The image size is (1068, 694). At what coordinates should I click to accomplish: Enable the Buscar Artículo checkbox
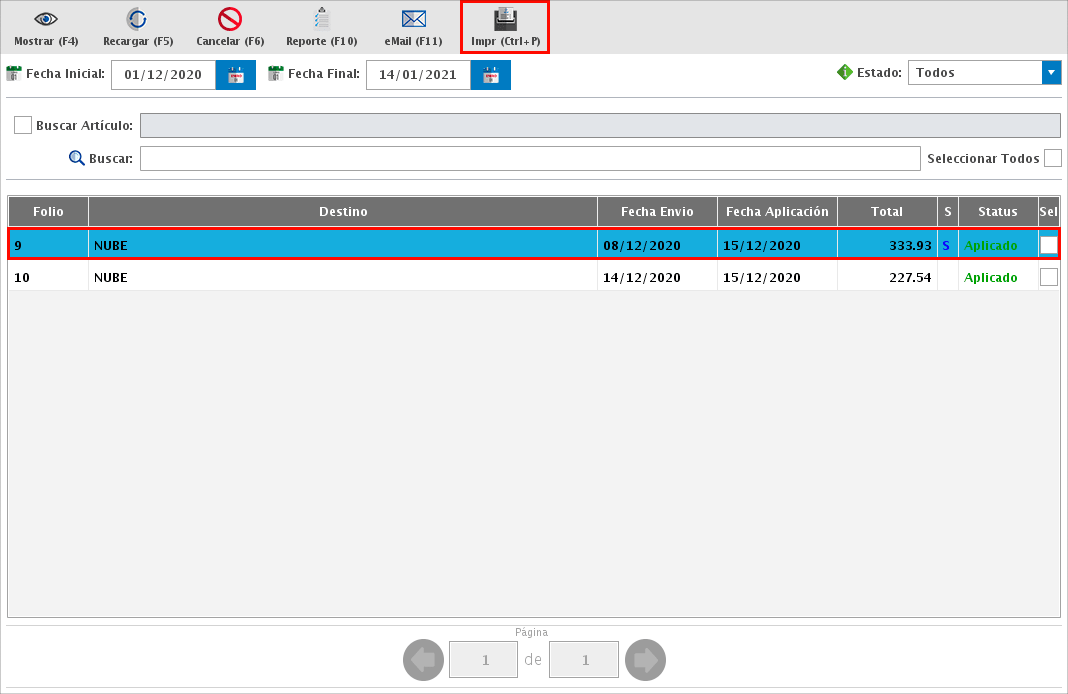pyautogui.click(x=23, y=125)
